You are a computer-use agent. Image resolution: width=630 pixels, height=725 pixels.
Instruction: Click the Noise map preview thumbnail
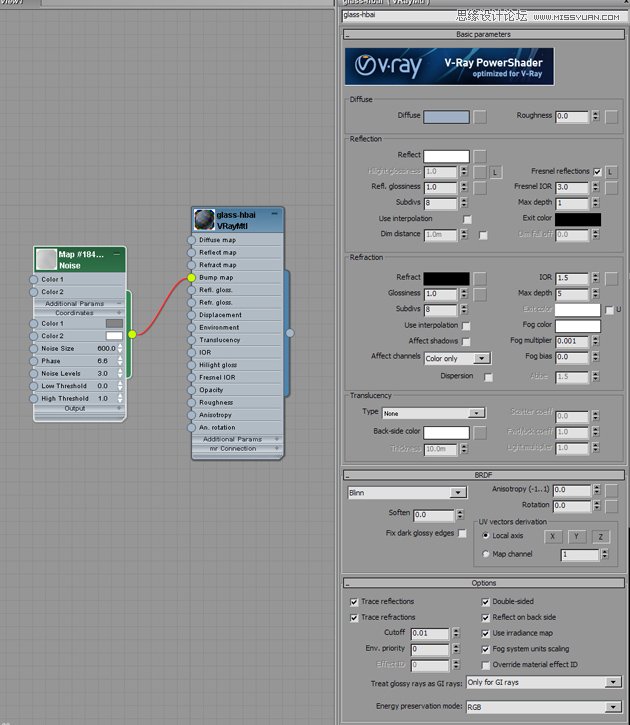coord(45,259)
